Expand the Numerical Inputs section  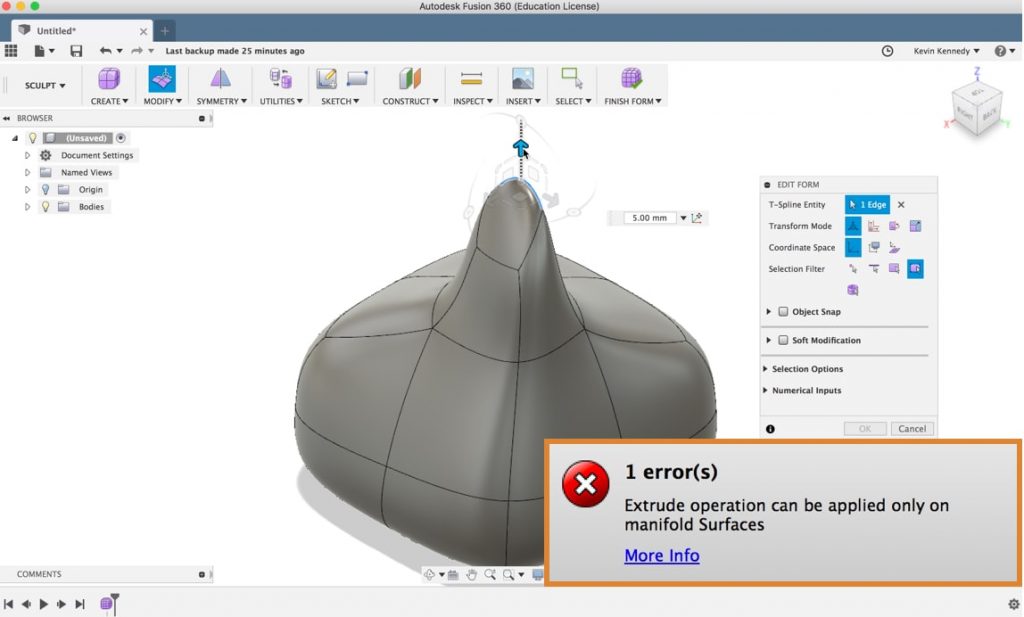click(803, 390)
